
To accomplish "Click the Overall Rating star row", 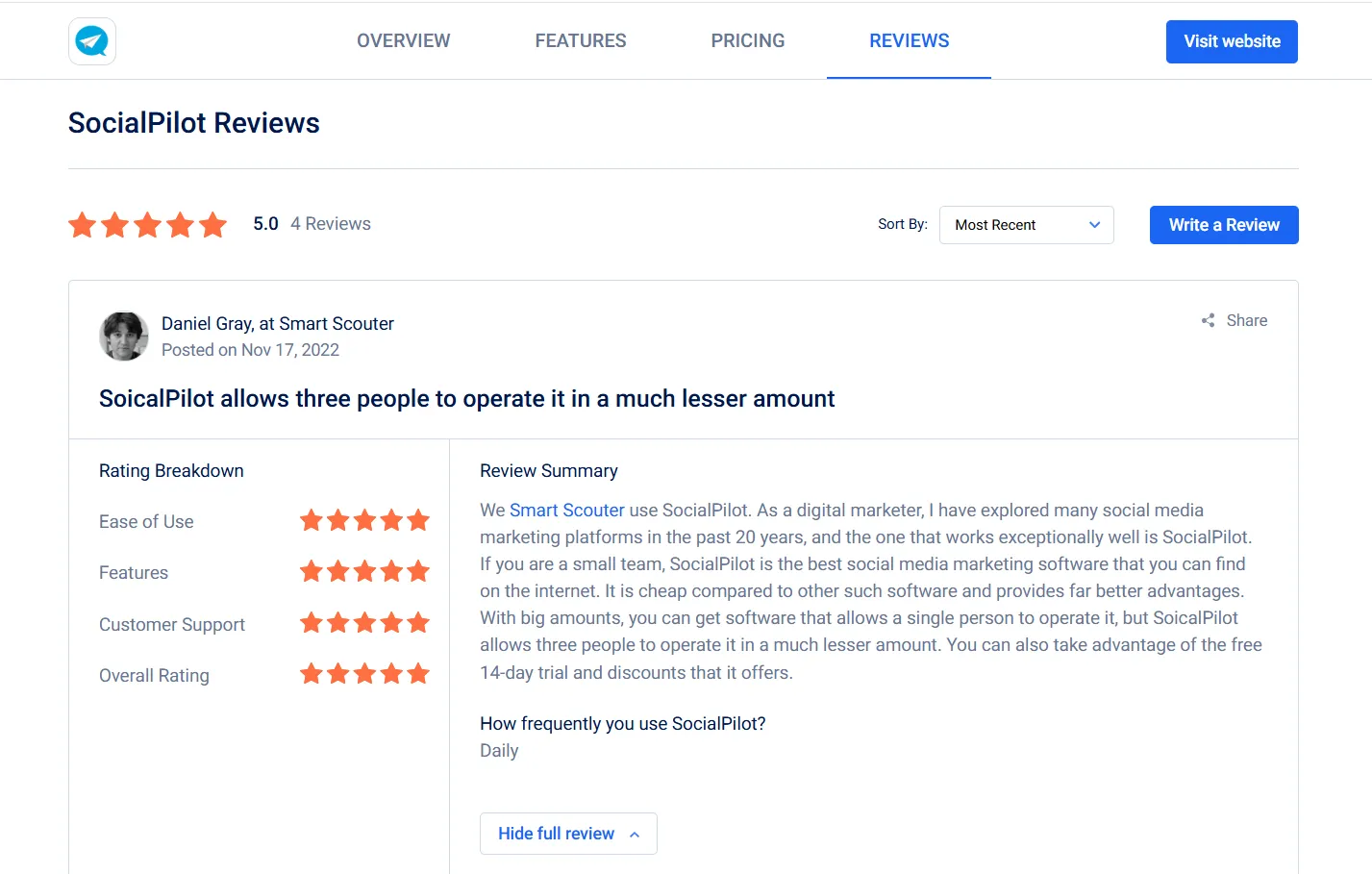I will pyautogui.click(x=365, y=674).
